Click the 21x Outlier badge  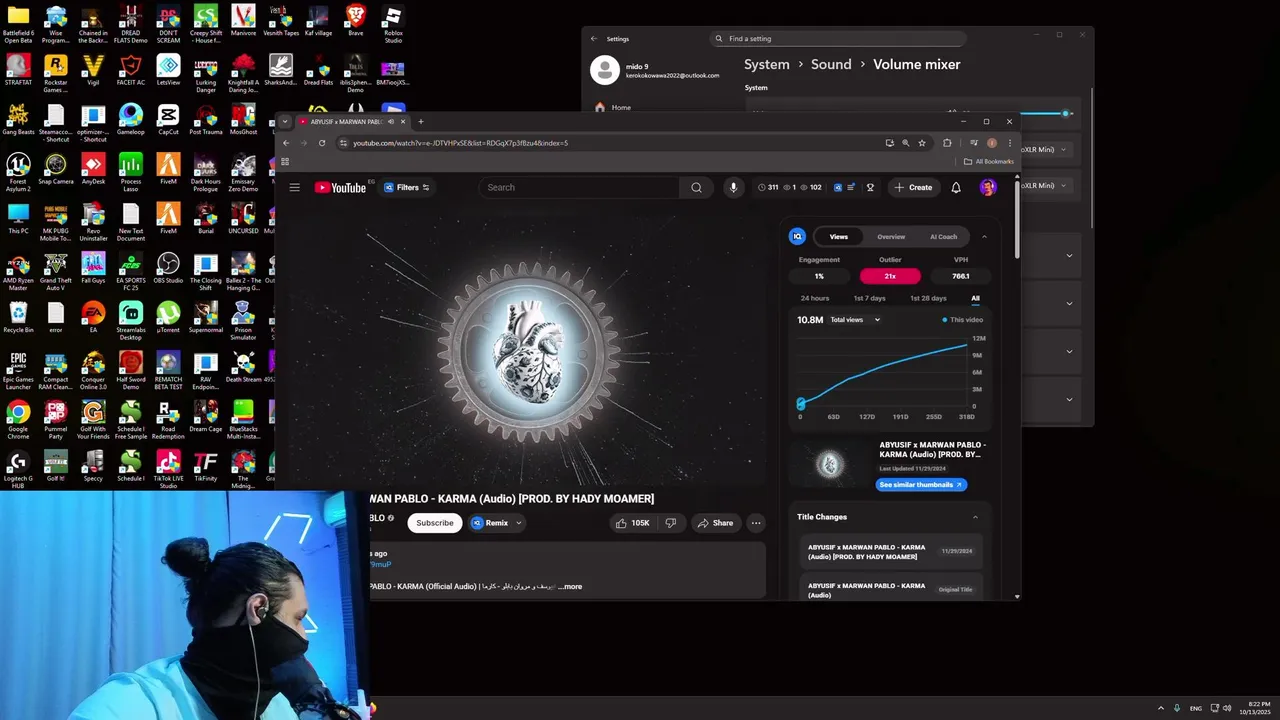coord(890,276)
